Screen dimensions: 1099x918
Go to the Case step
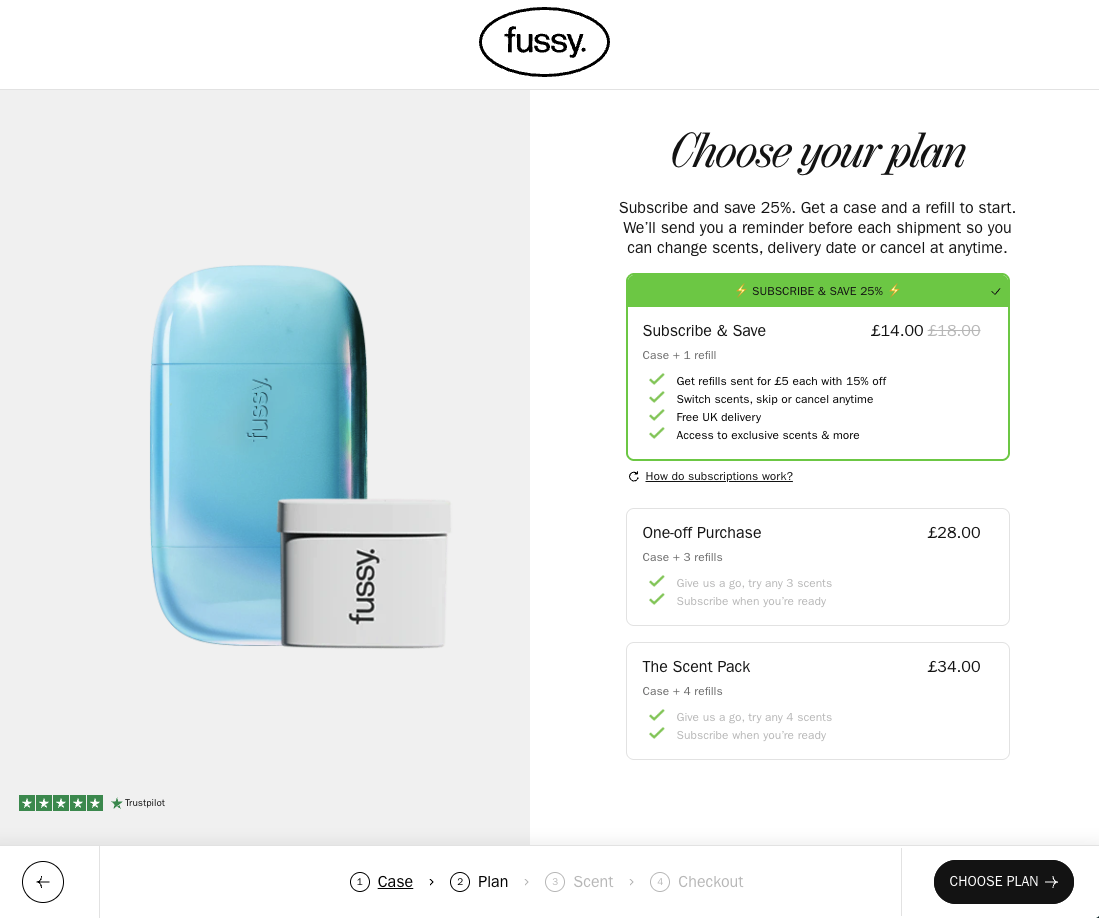(395, 882)
